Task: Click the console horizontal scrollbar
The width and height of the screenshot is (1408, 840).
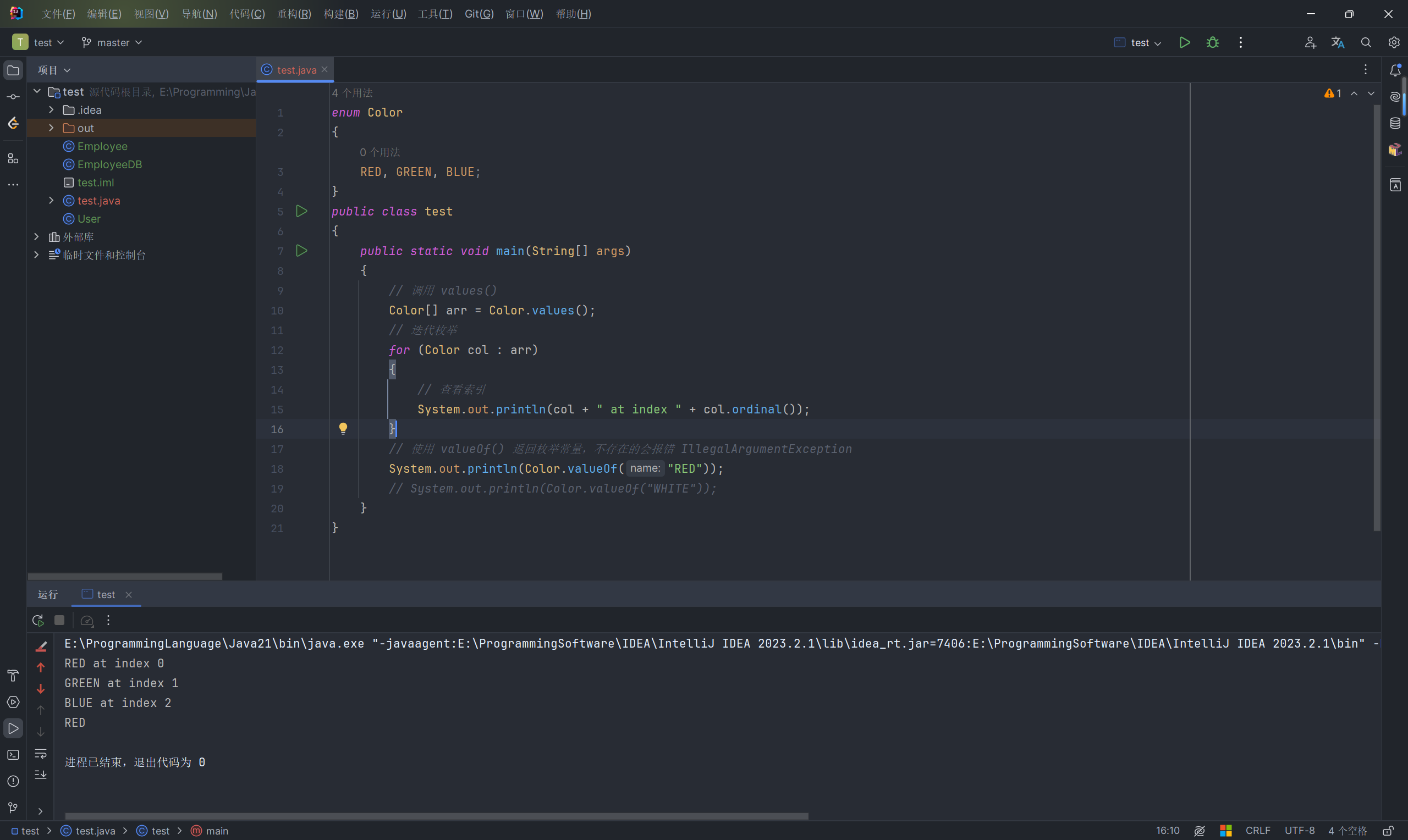Action: (436, 816)
